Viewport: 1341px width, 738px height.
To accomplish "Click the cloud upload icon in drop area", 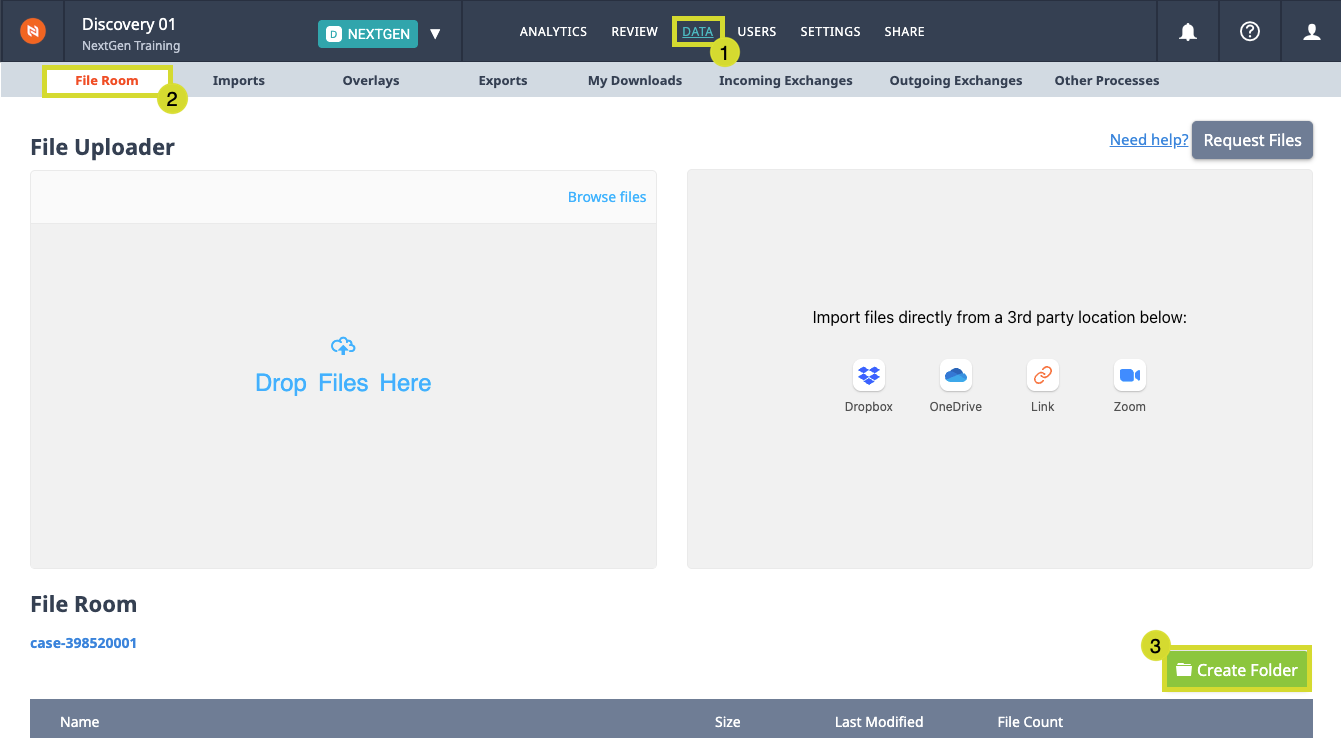I will pos(343,346).
